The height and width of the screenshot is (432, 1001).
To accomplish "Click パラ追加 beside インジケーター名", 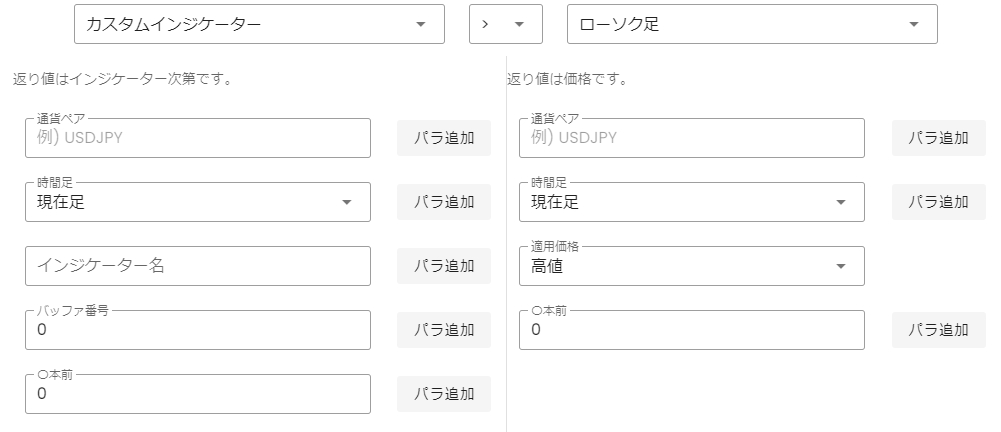I will pyautogui.click(x=444, y=266).
